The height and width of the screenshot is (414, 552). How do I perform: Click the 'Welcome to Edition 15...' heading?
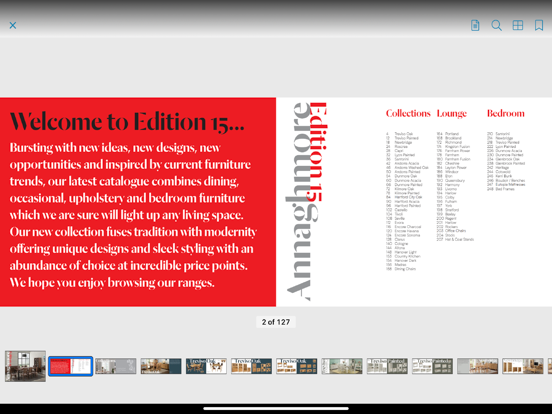click(127, 122)
